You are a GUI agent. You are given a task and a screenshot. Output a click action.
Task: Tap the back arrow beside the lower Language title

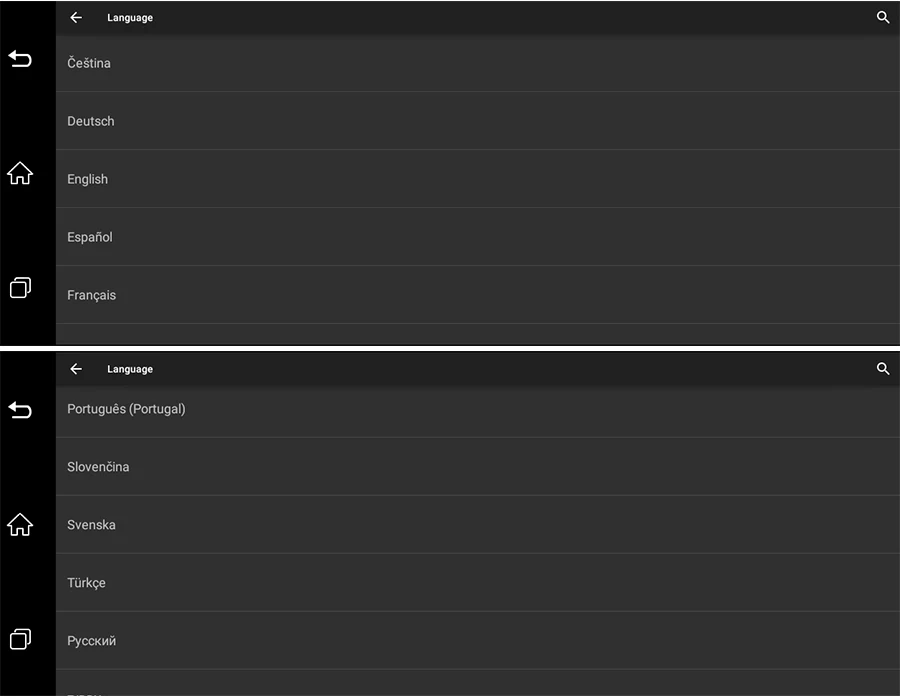tap(76, 368)
